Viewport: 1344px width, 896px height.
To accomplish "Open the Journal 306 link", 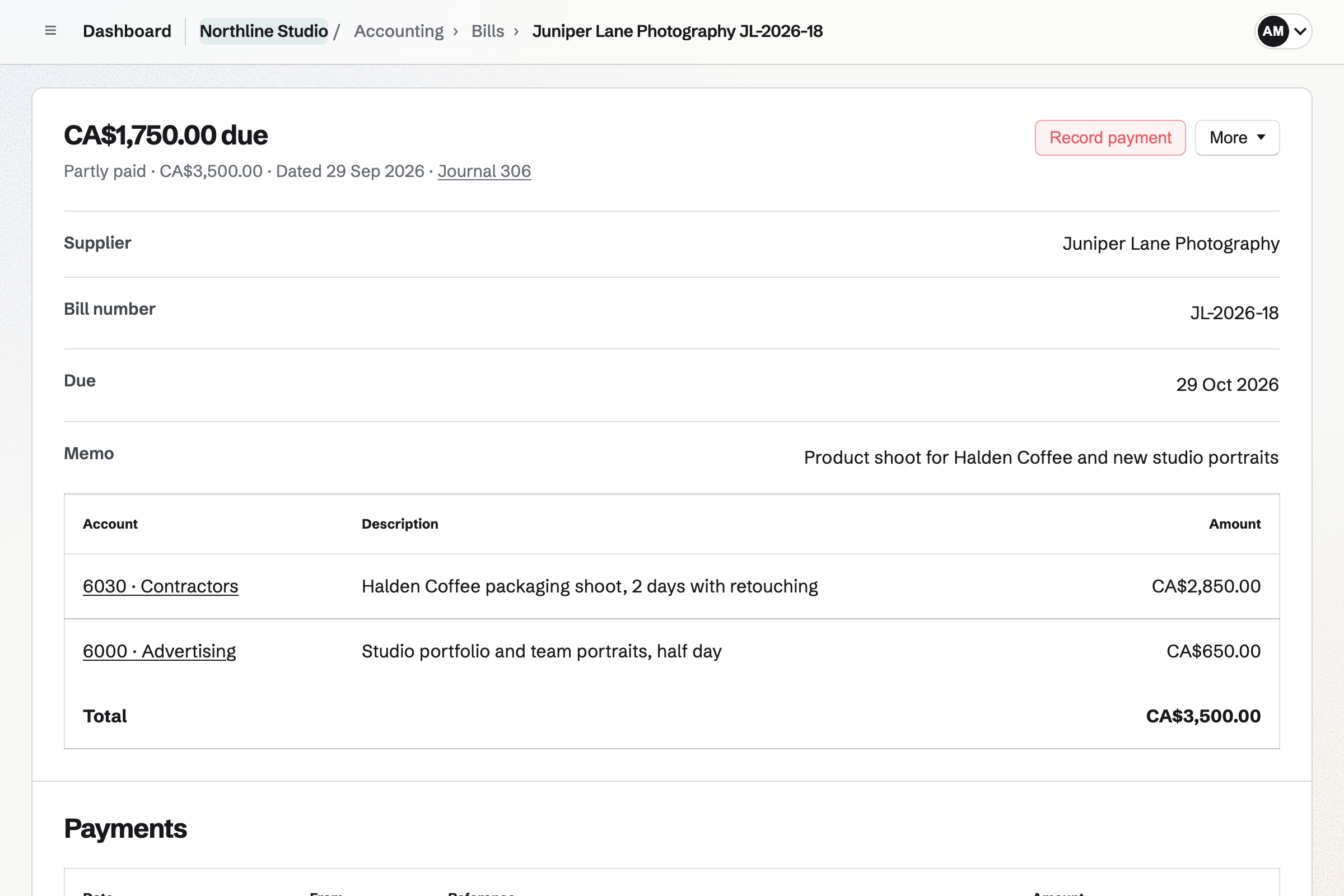I will click(484, 171).
